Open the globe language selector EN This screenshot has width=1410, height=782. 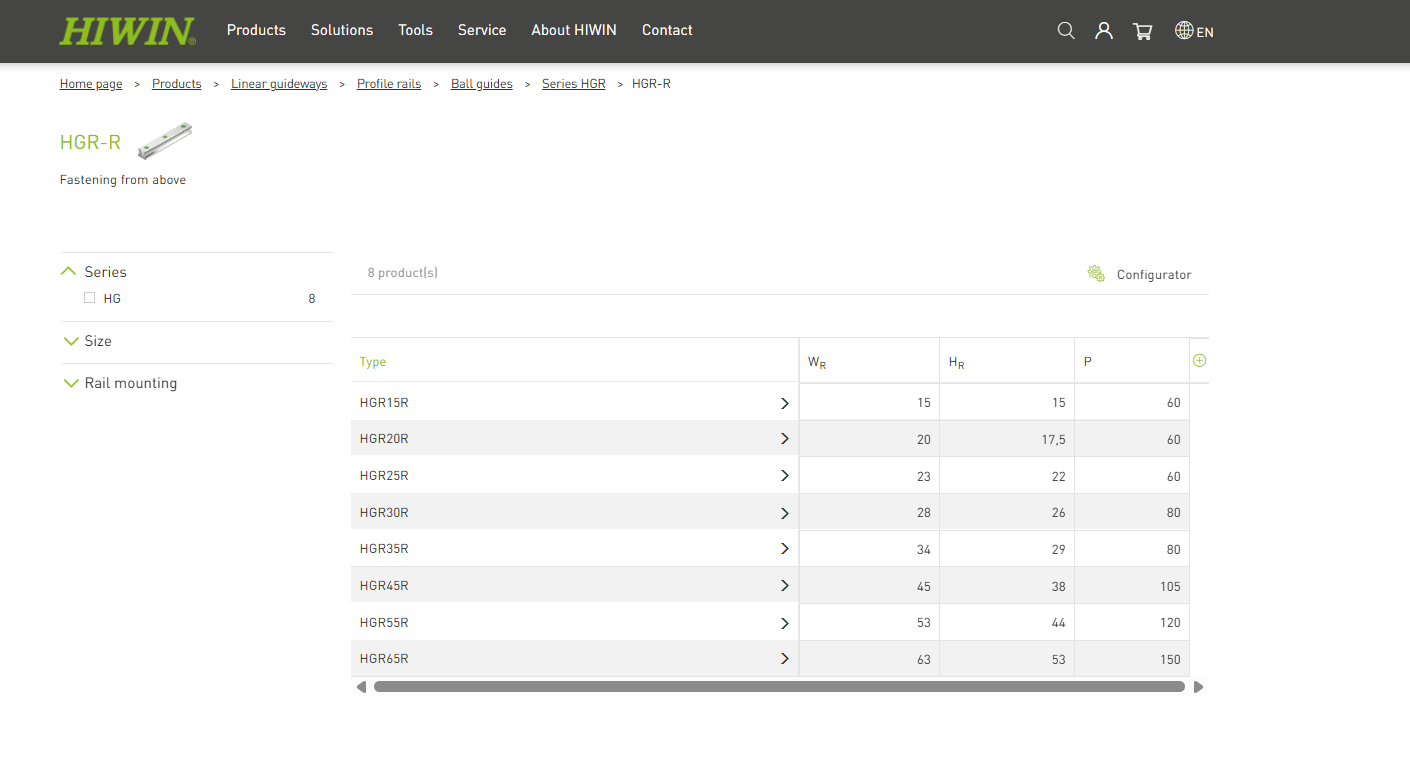pyautogui.click(x=1194, y=31)
